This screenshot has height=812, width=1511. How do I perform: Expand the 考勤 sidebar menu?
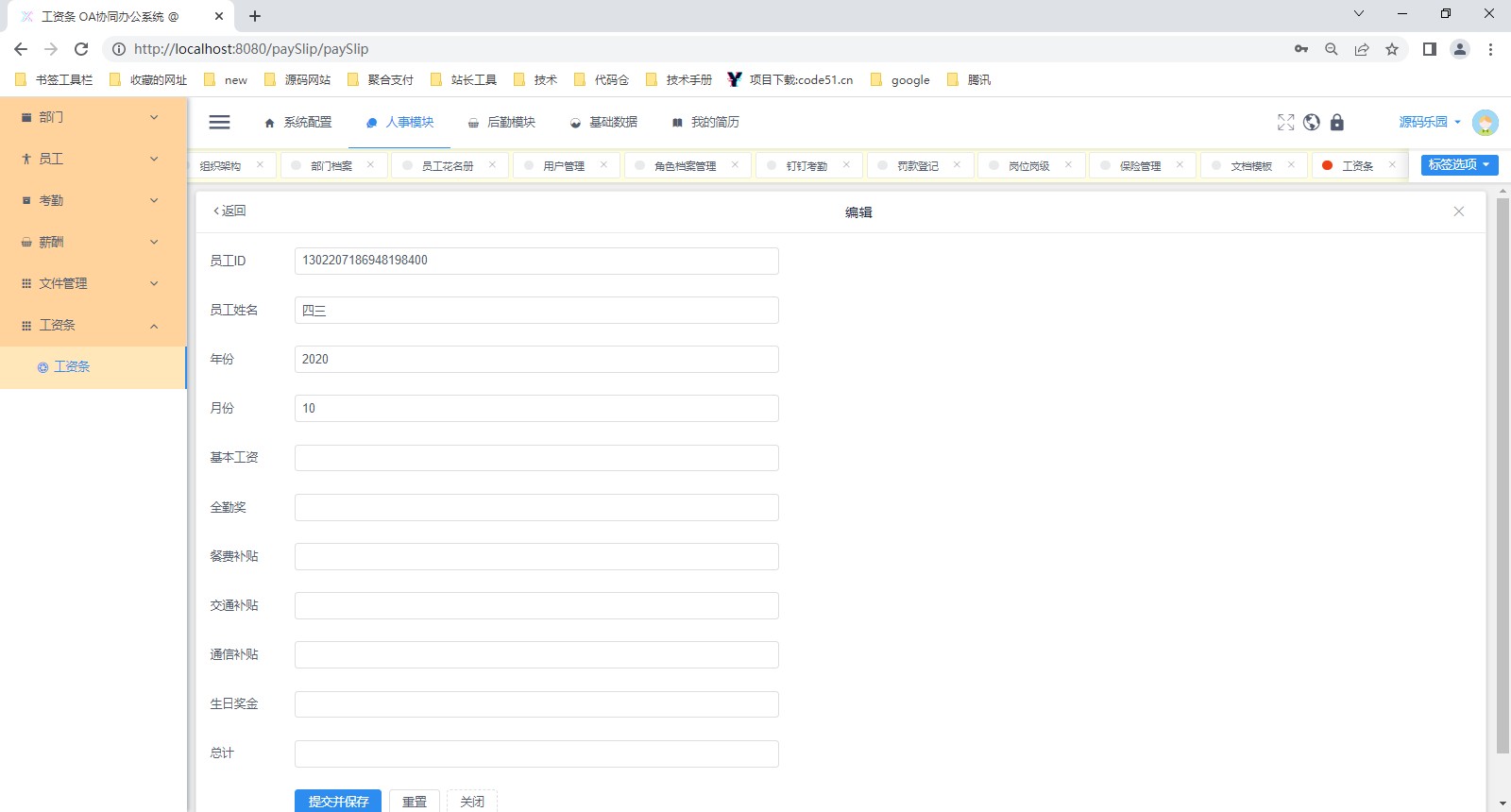(93, 200)
